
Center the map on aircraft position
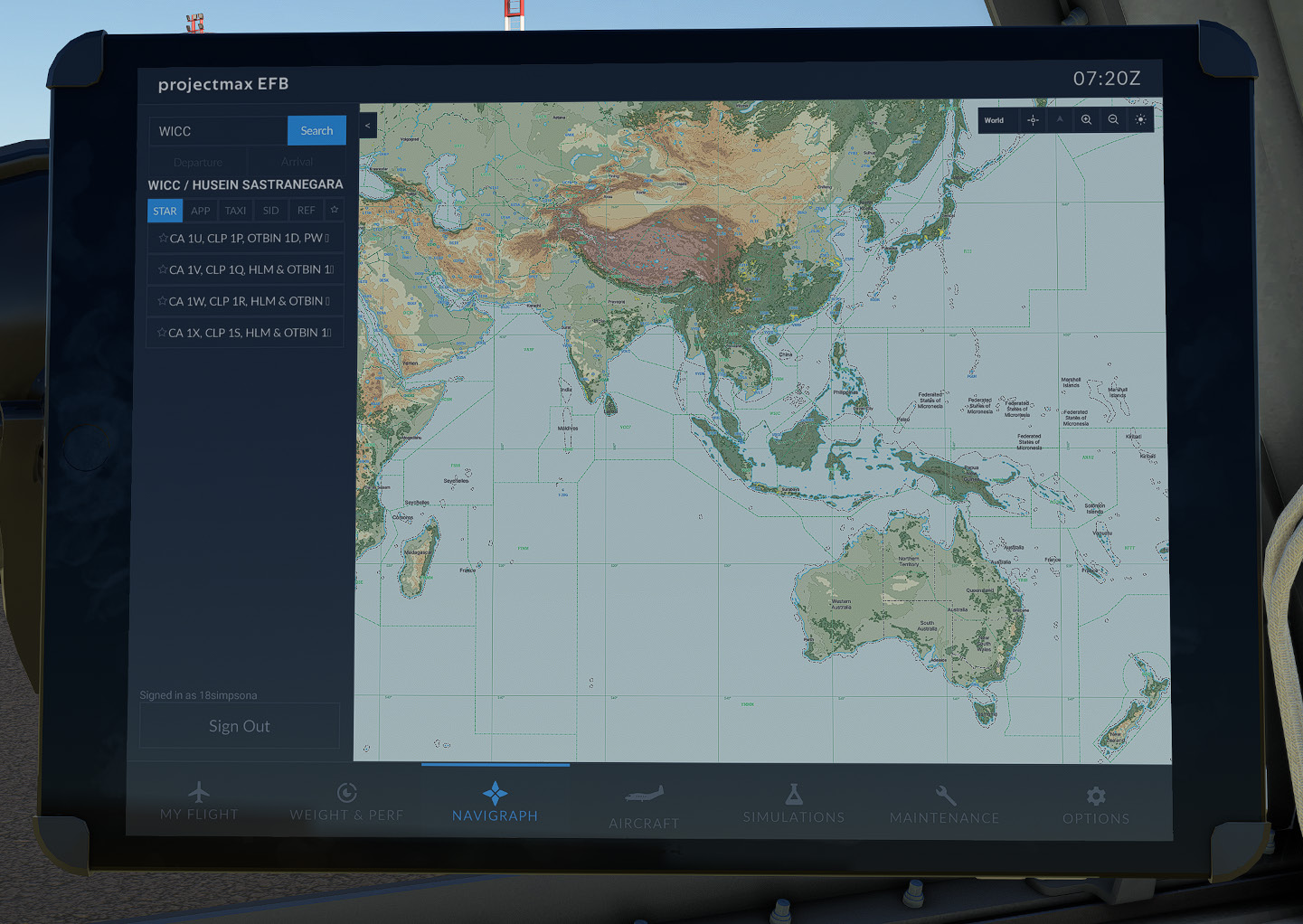pyautogui.click(x=1033, y=120)
